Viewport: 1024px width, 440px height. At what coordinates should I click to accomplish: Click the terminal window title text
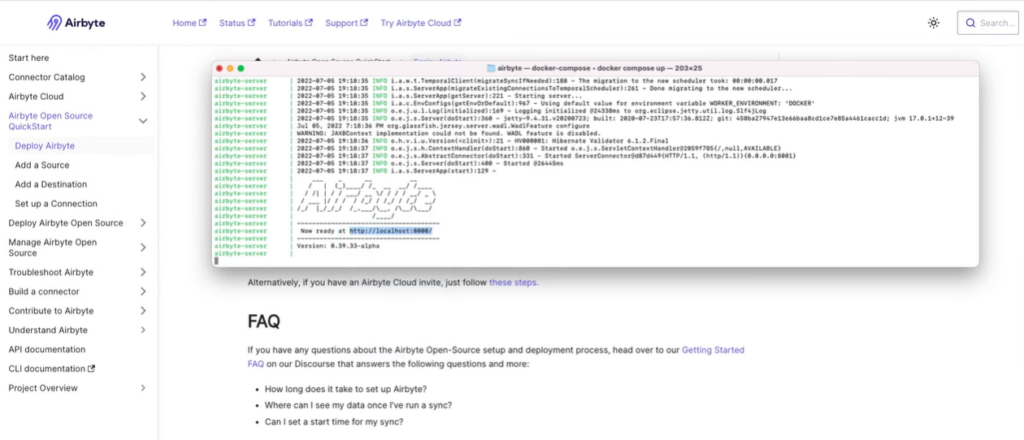coord(600,68)
